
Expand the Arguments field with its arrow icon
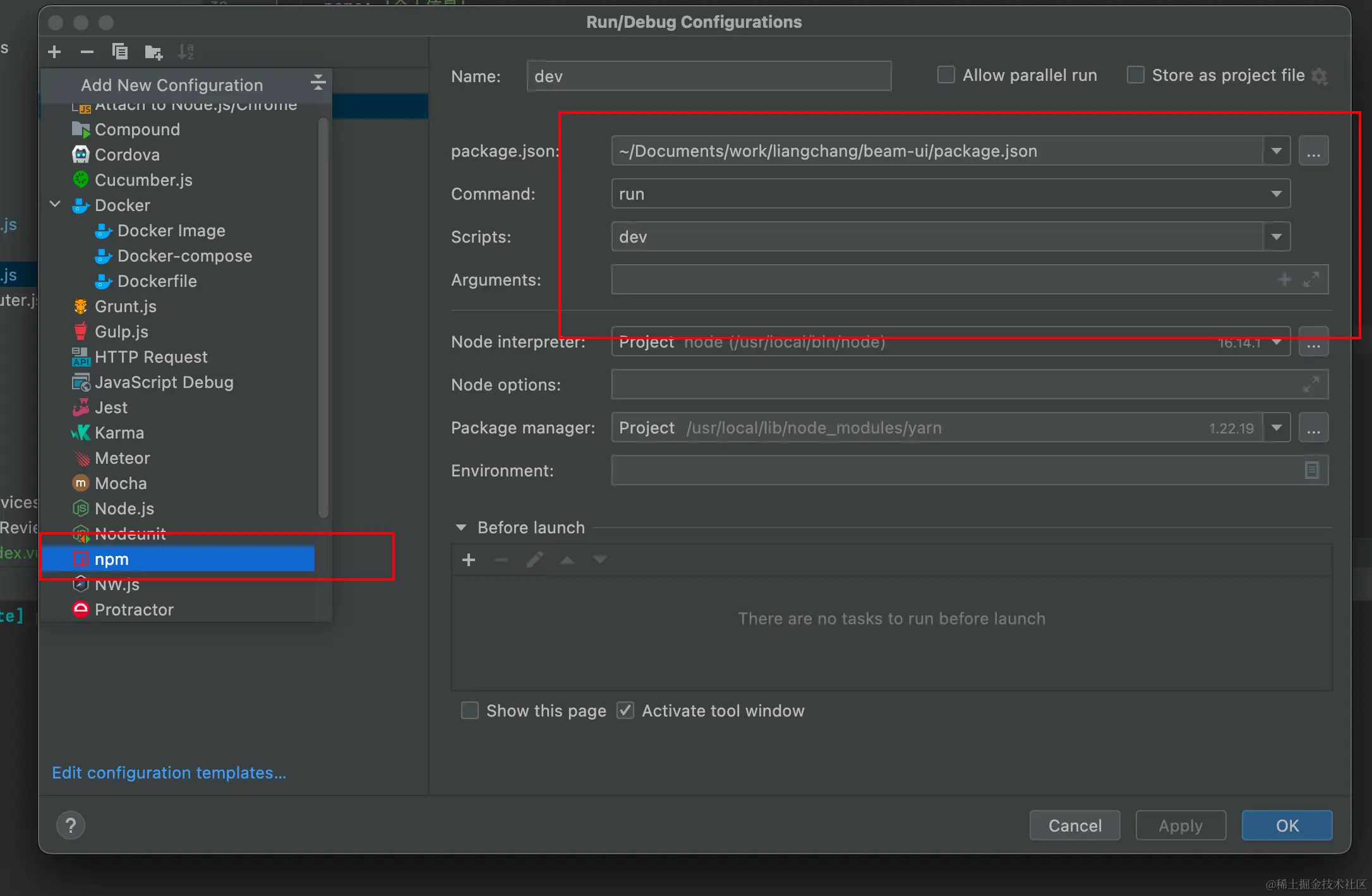(1311, 279)
